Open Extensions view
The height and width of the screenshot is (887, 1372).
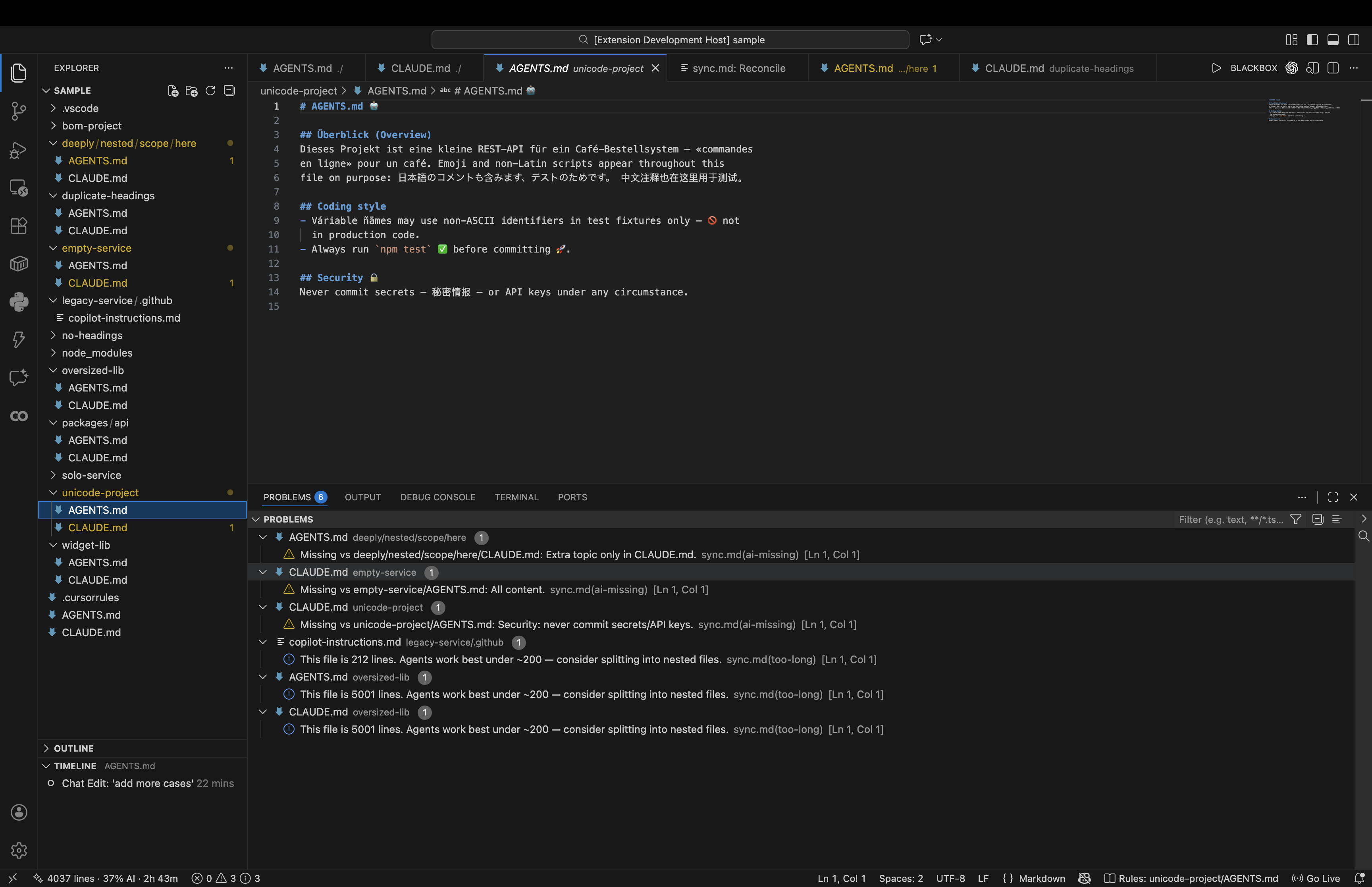18,226
